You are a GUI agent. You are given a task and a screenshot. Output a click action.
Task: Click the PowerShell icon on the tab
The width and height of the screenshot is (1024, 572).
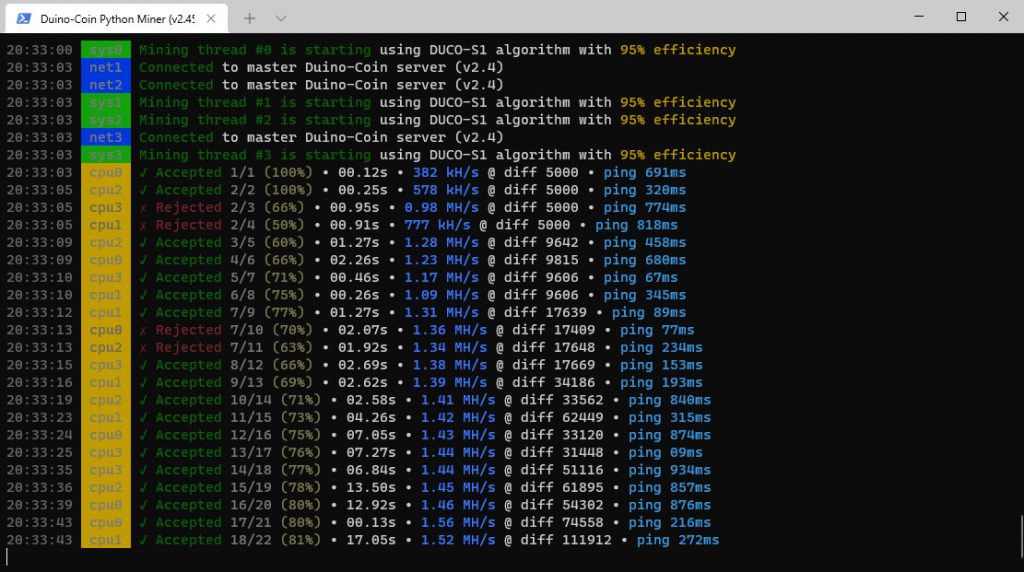(24, 18)
